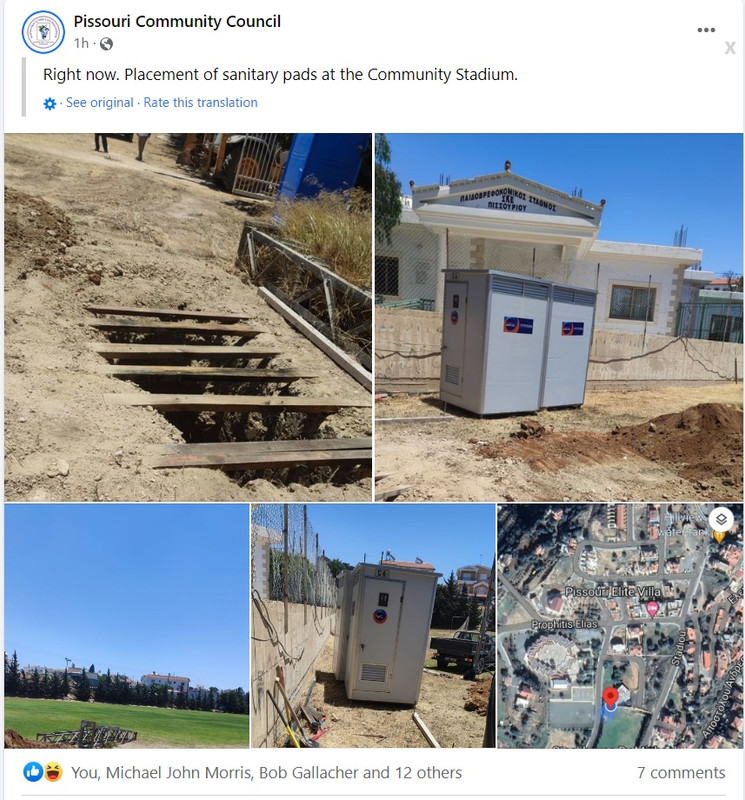Click Rate this translation link
Viewport: 745px width, 800px height.
(x=201, y=103)
